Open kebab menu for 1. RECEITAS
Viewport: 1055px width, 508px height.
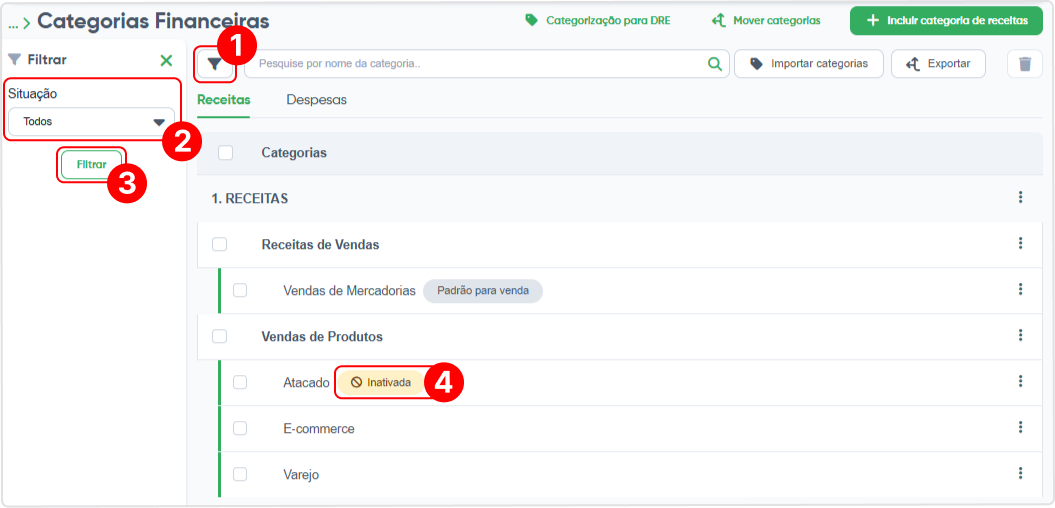point(1021,197)
